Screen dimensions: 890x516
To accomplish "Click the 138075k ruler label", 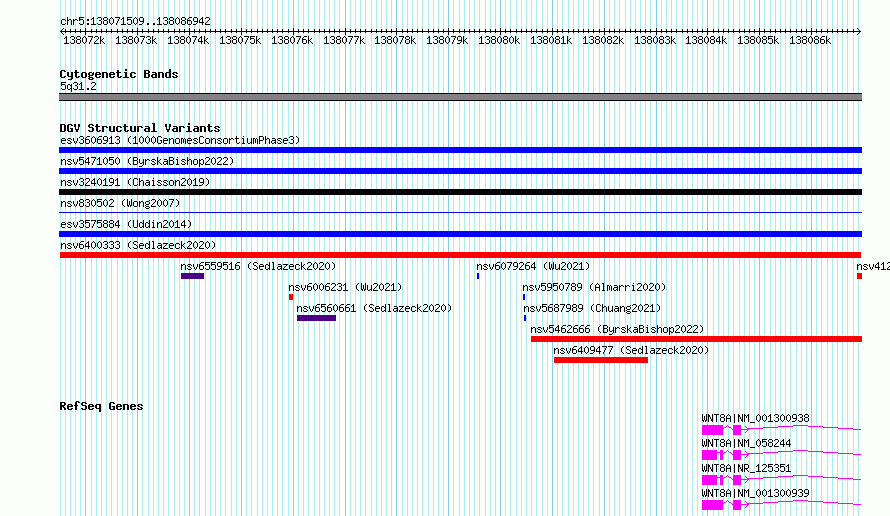I will [240, 40].
